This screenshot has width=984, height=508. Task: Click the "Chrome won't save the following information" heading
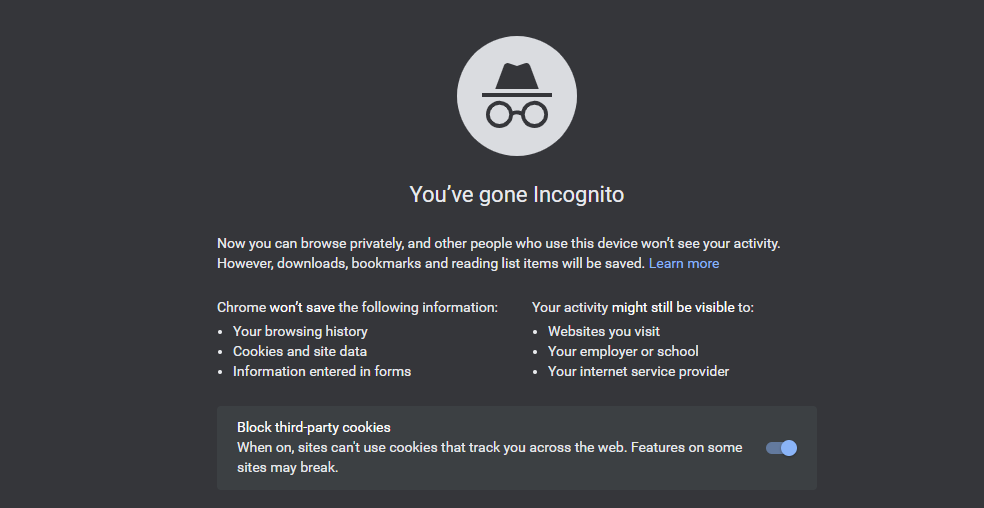[357, 307]
